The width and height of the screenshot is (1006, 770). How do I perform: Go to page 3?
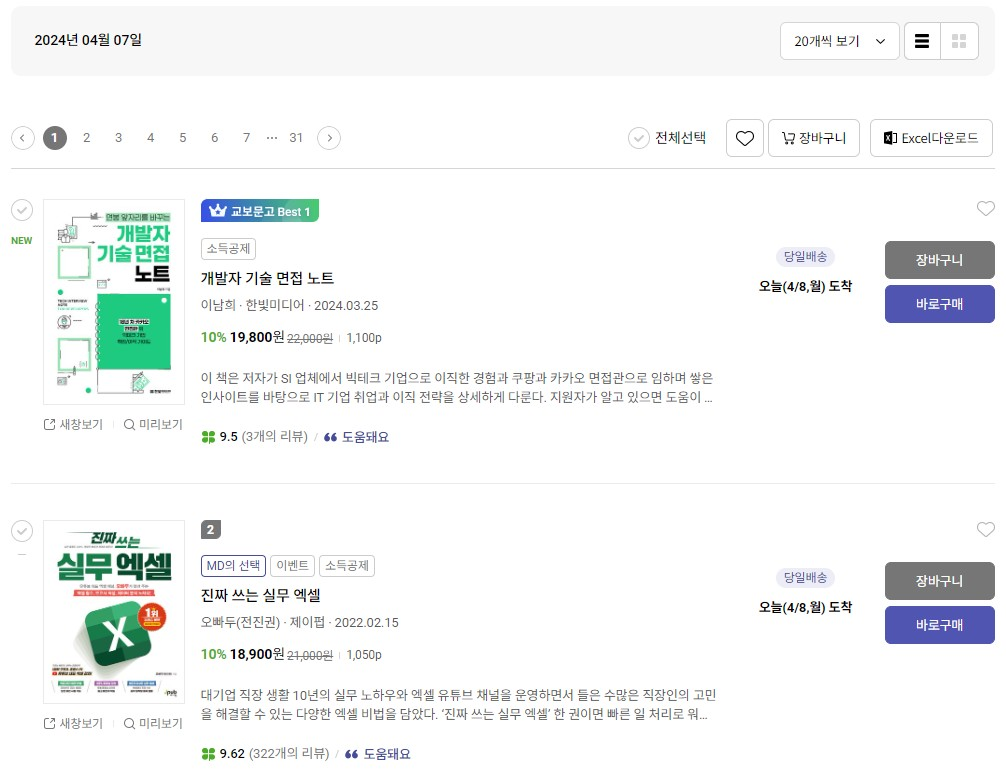pyautogui.click(x=118, y=138)
